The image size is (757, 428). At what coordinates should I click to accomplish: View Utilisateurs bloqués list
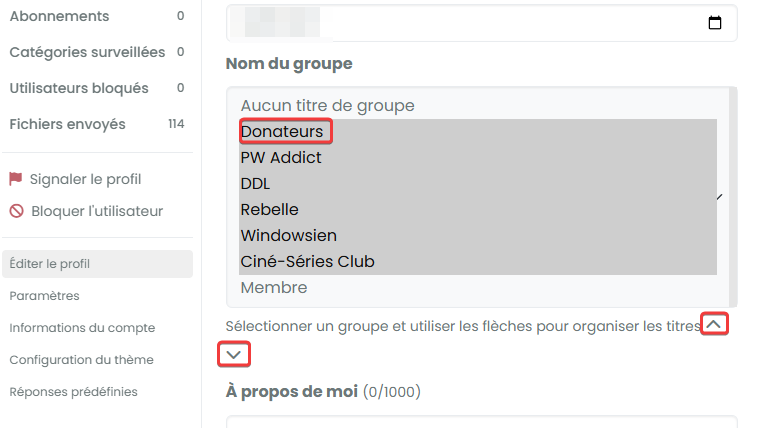[97, 88]
